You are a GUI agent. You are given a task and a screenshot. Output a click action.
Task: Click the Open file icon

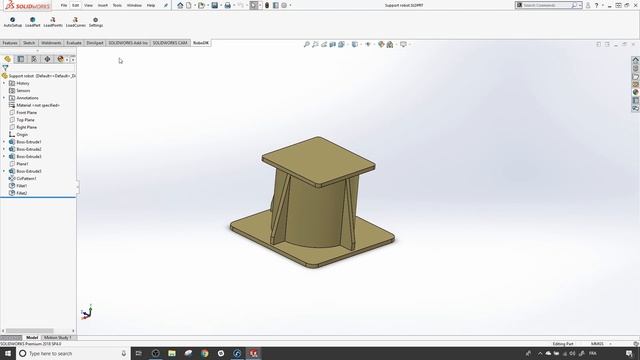pos(201,5)
